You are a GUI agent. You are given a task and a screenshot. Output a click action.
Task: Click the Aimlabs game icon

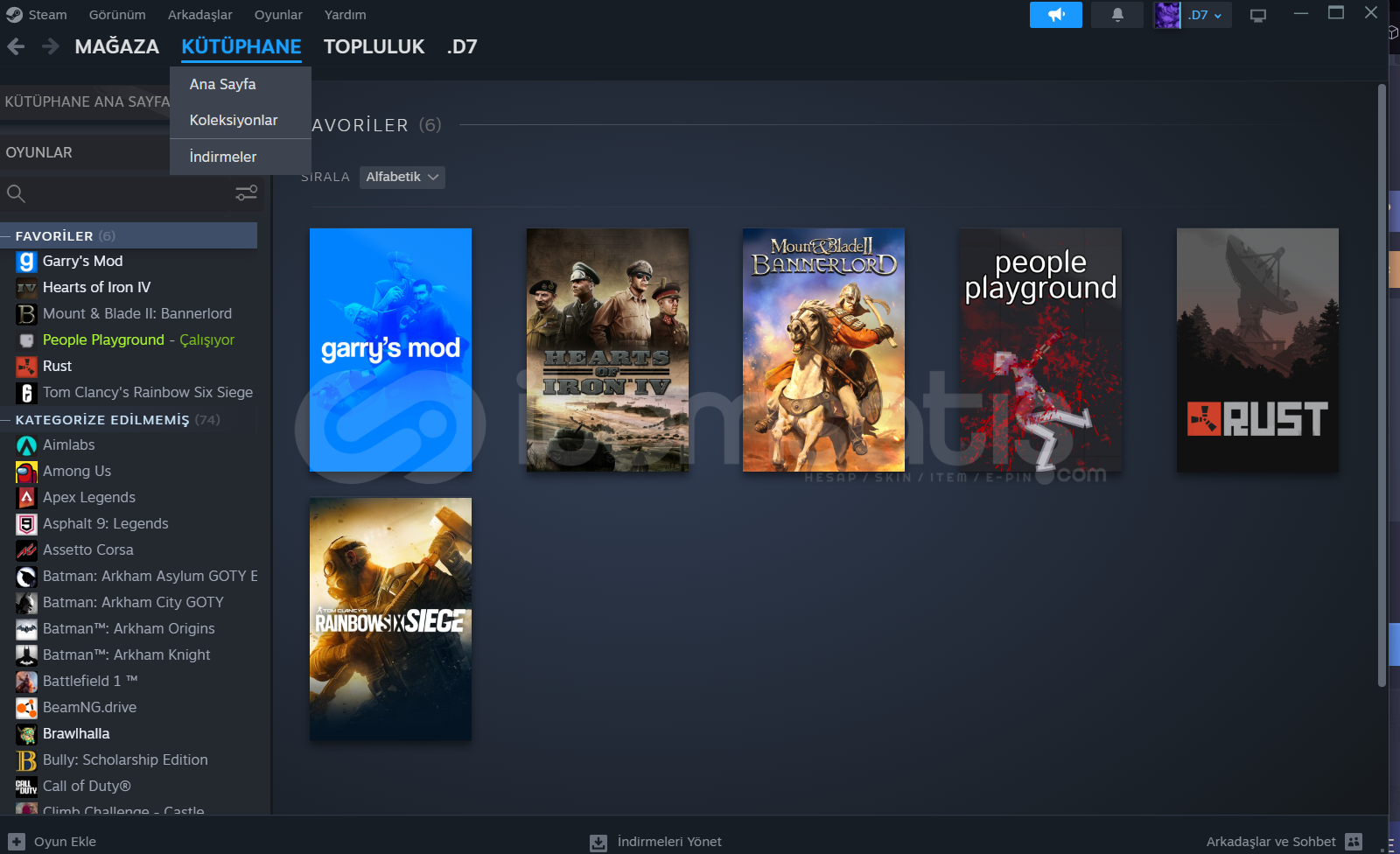point(27,445)
